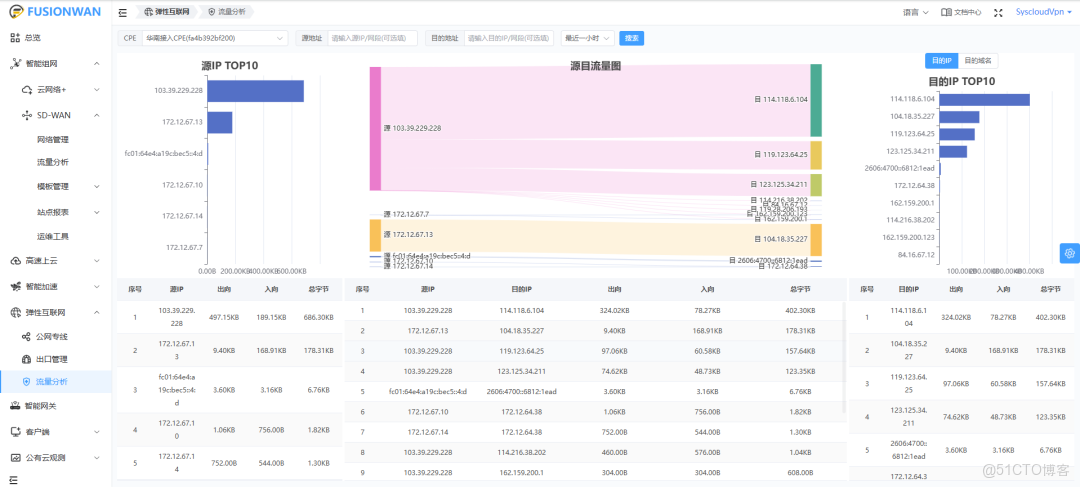1080x487 pixels.
Task: Open the 运维工具 menu item
Action: (52, 236)
